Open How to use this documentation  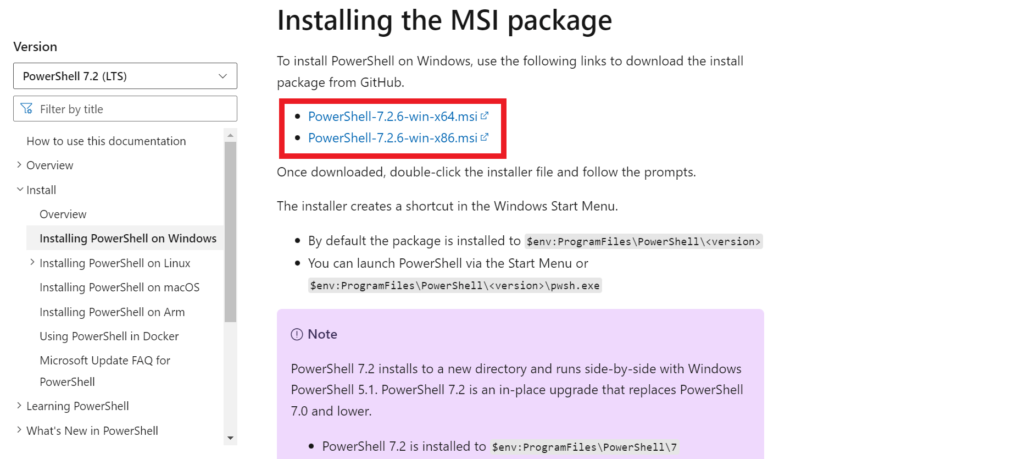point(106,141)
